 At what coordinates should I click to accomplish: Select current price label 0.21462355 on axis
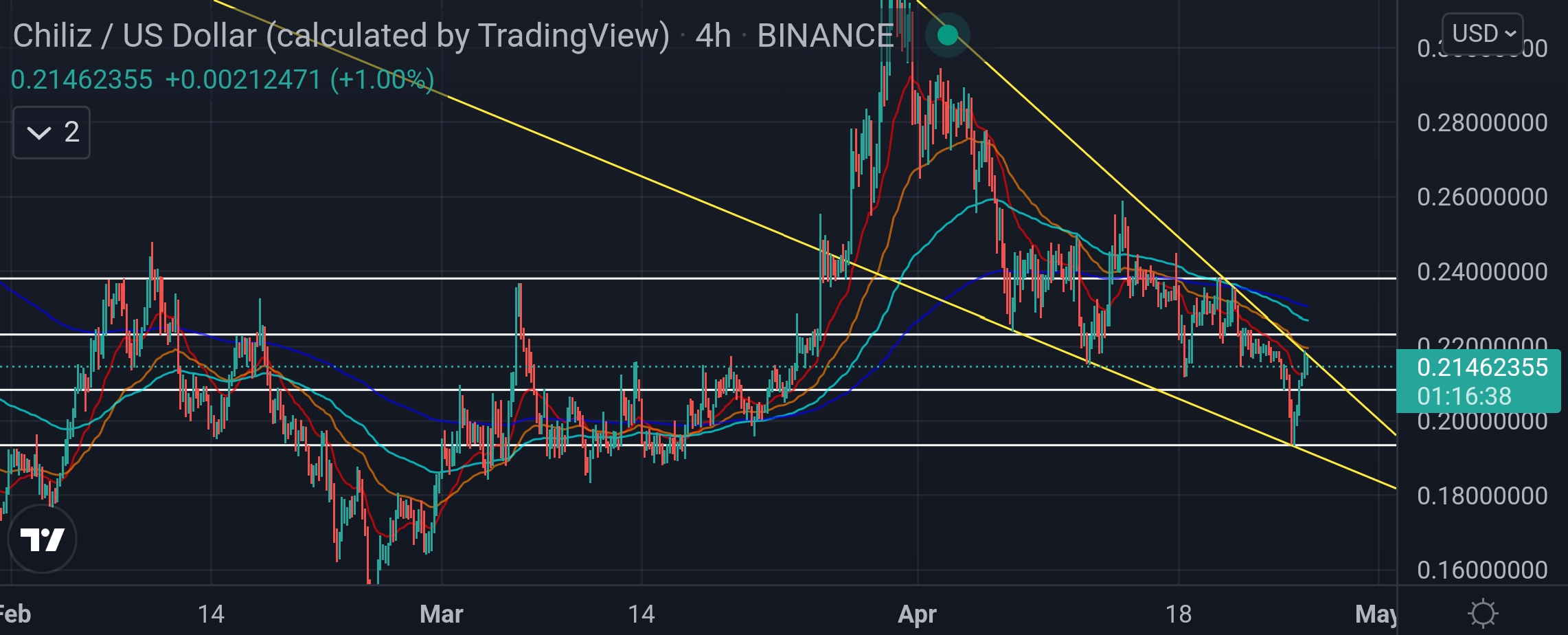tap(1482, 368)
